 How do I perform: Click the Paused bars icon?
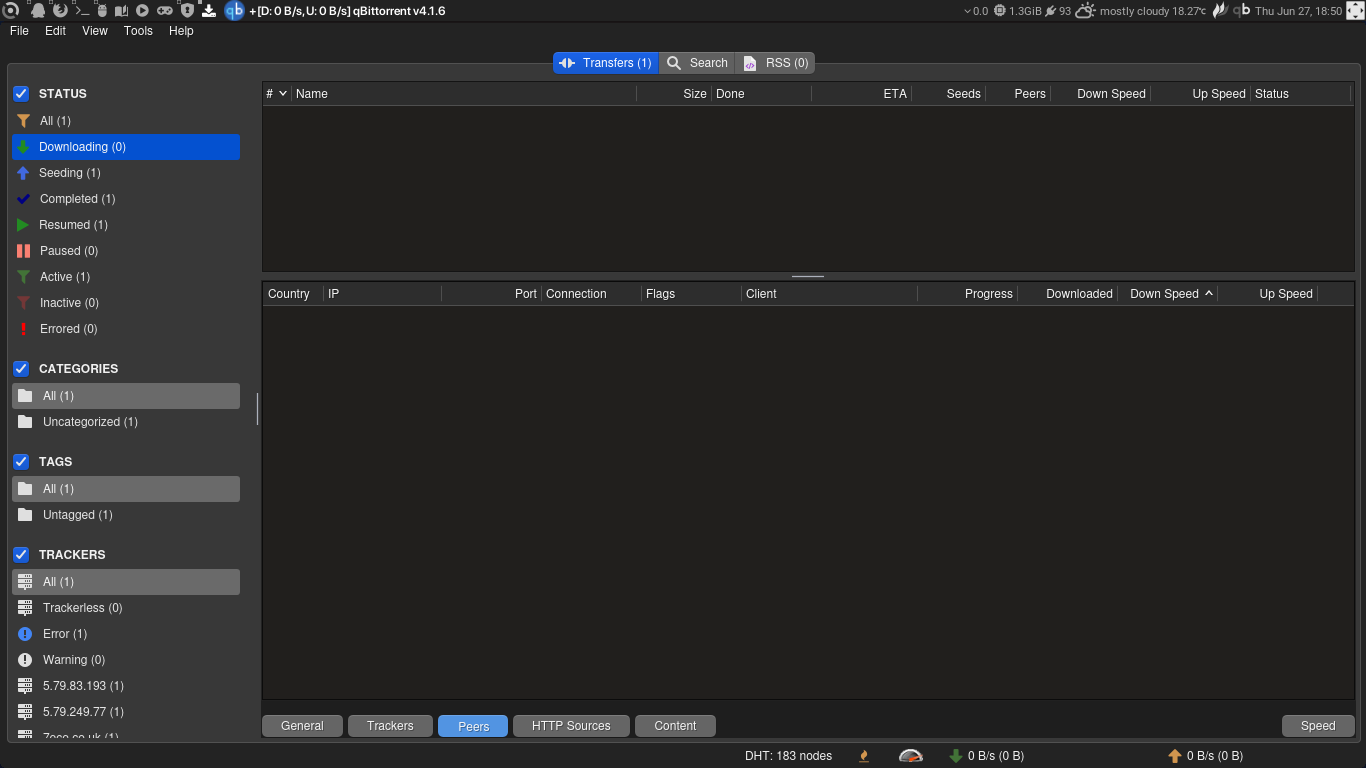coord(24,251)
